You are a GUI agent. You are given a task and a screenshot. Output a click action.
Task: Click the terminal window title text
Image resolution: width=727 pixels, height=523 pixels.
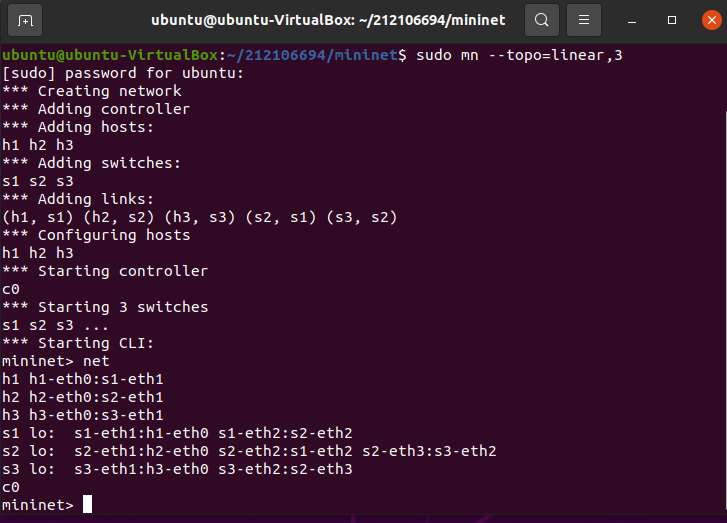click(328, 20)
